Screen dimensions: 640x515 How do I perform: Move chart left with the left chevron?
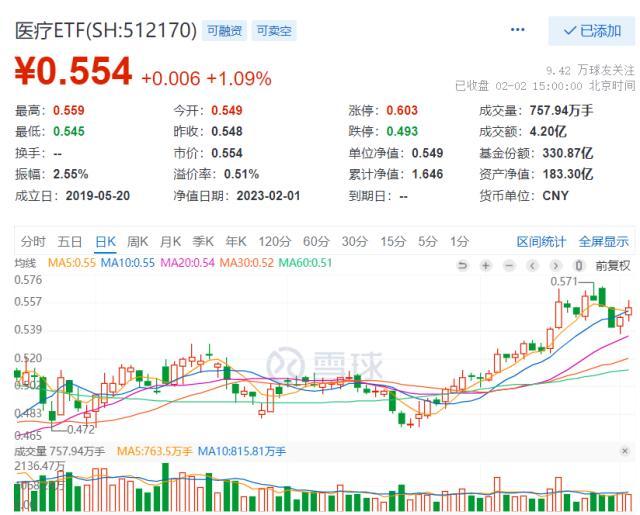tap(532, 266)
